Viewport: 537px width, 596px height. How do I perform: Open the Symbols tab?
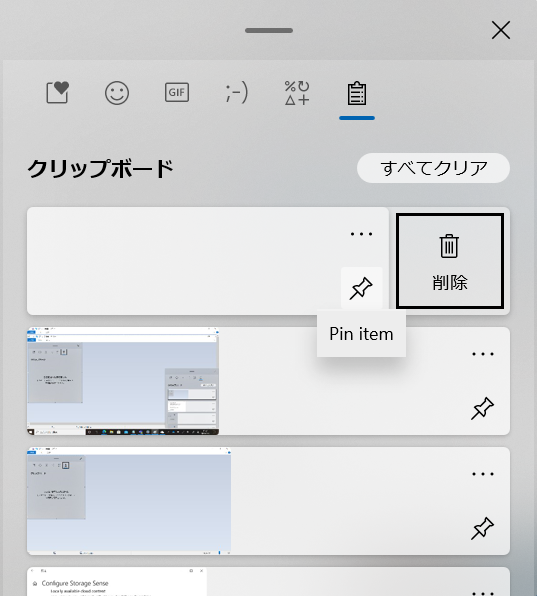coord(297,93)
